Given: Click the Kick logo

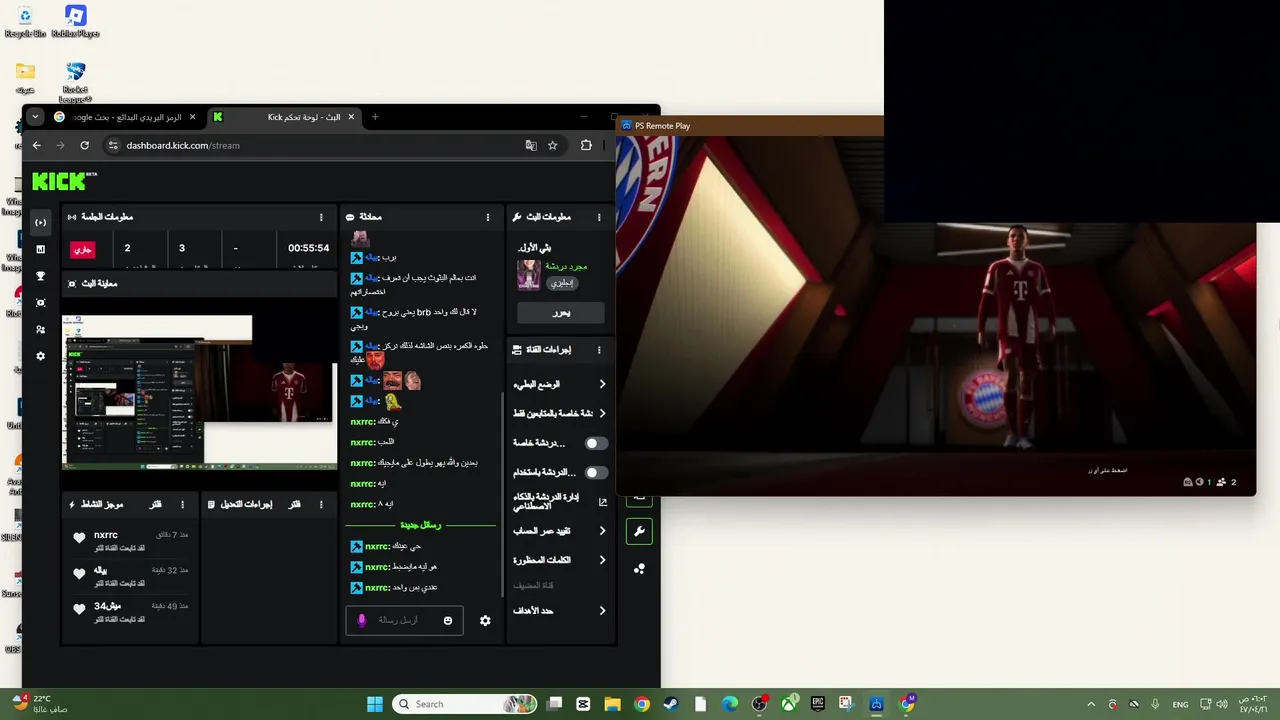Looking at the screenshot, I should click(x=64, y=180).
